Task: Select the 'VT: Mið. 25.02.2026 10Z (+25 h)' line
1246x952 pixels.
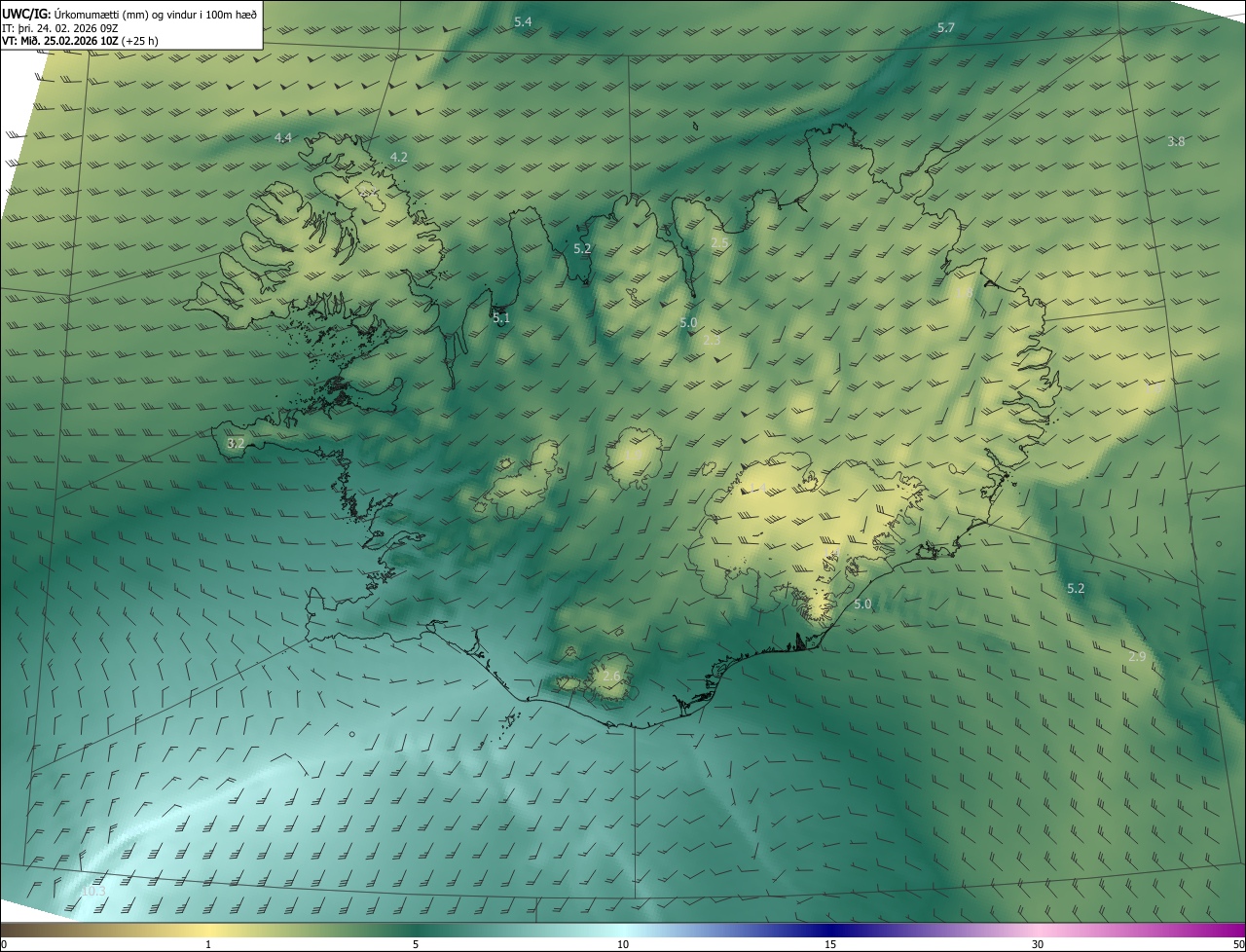Action: (80, 41)
